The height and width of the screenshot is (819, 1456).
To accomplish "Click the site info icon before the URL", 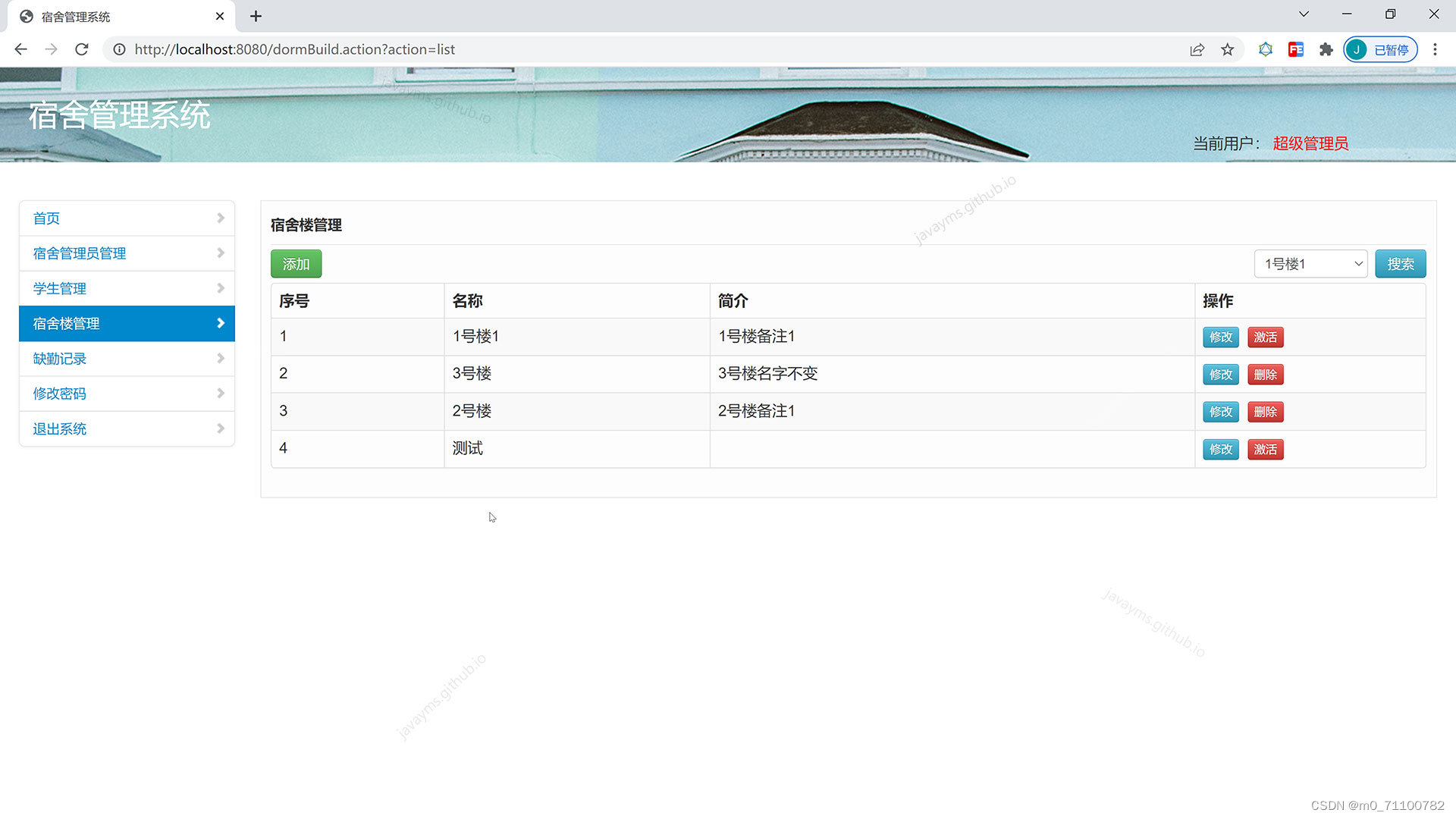I will 119,49.
